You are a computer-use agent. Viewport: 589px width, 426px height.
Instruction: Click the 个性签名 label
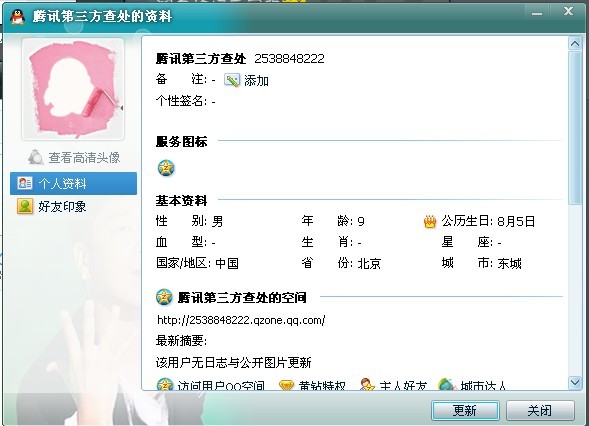pyautogui.click(x=181, y=101)
